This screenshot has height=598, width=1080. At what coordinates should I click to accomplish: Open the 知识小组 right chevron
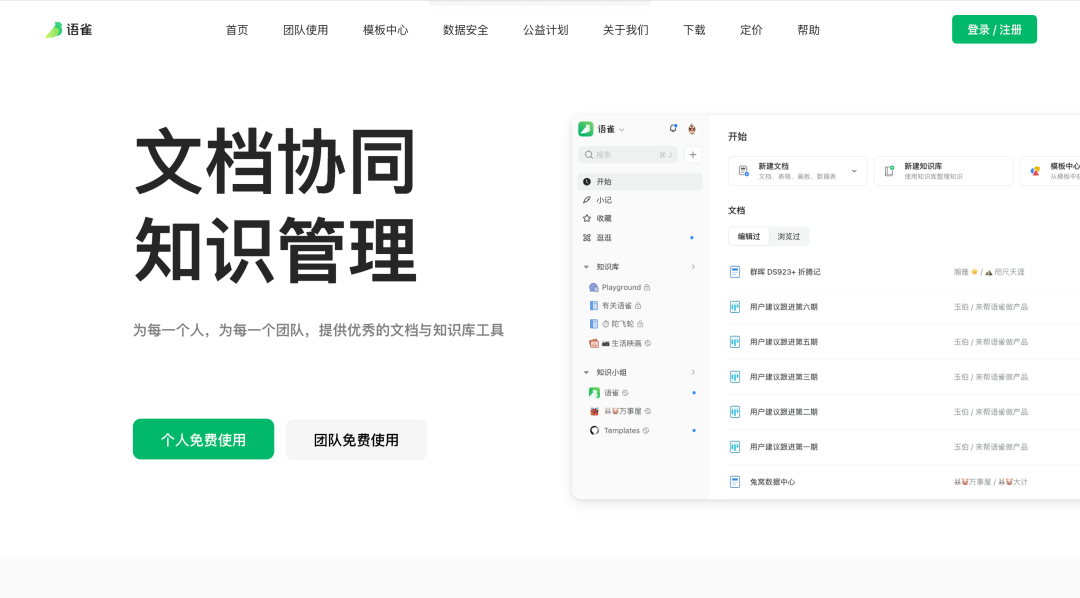pyautogui.click(x=693, y=373)
